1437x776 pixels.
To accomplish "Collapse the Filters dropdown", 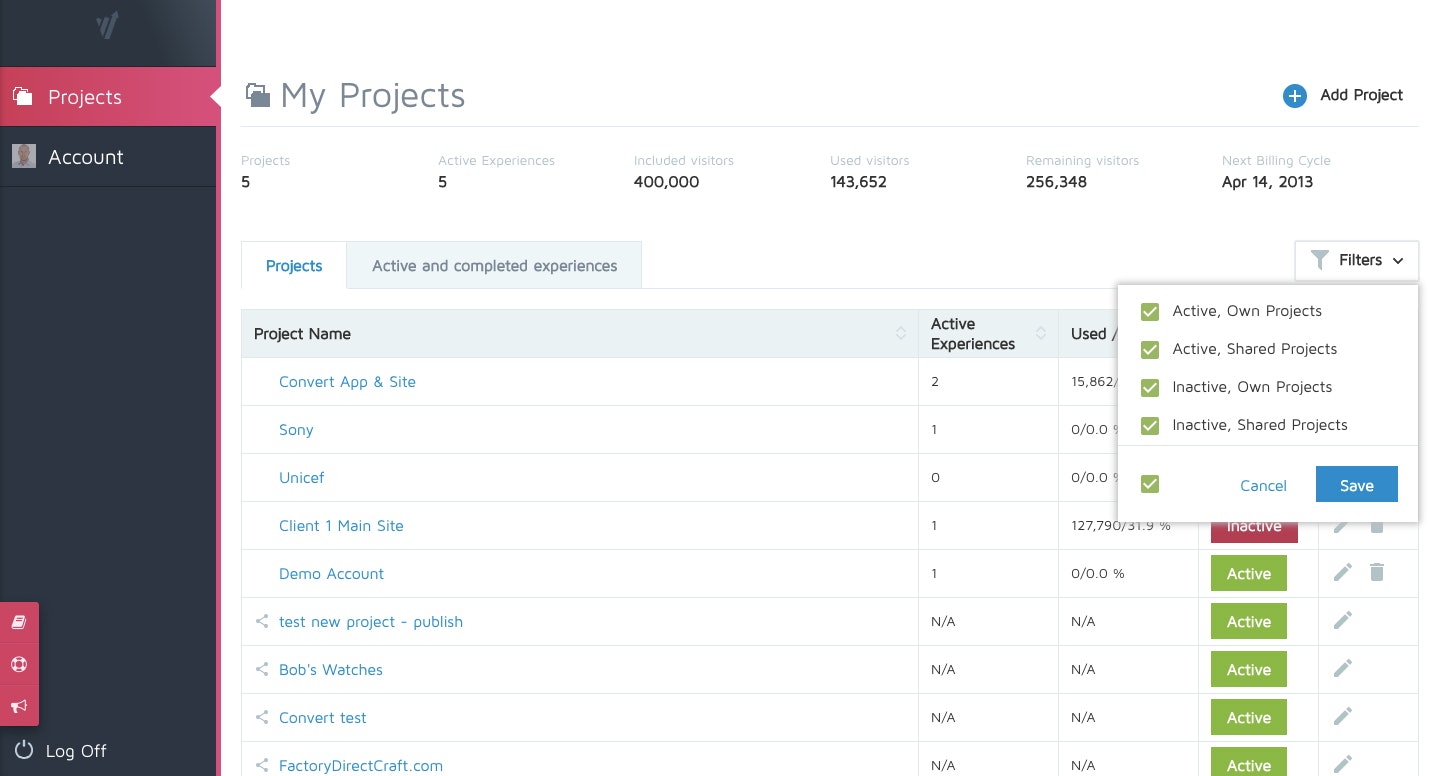I will coord(1357,261).
